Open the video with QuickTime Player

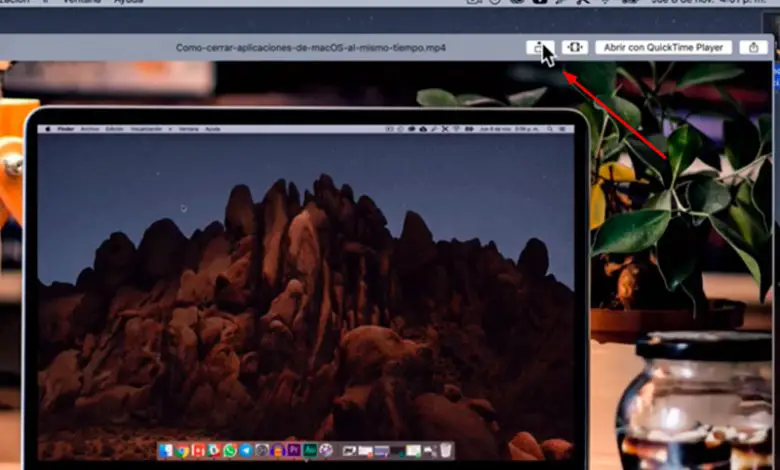(663, 47)
